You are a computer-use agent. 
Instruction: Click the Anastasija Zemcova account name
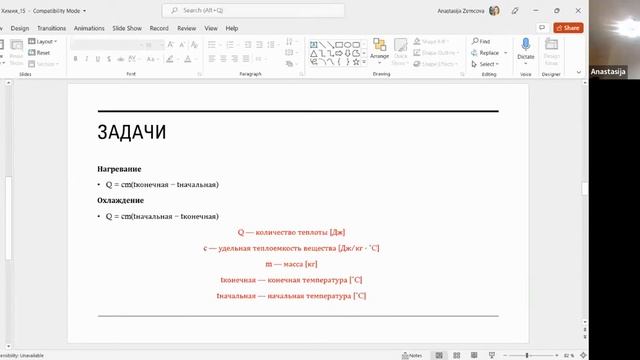pyautogui.click(x=461, y=11)
